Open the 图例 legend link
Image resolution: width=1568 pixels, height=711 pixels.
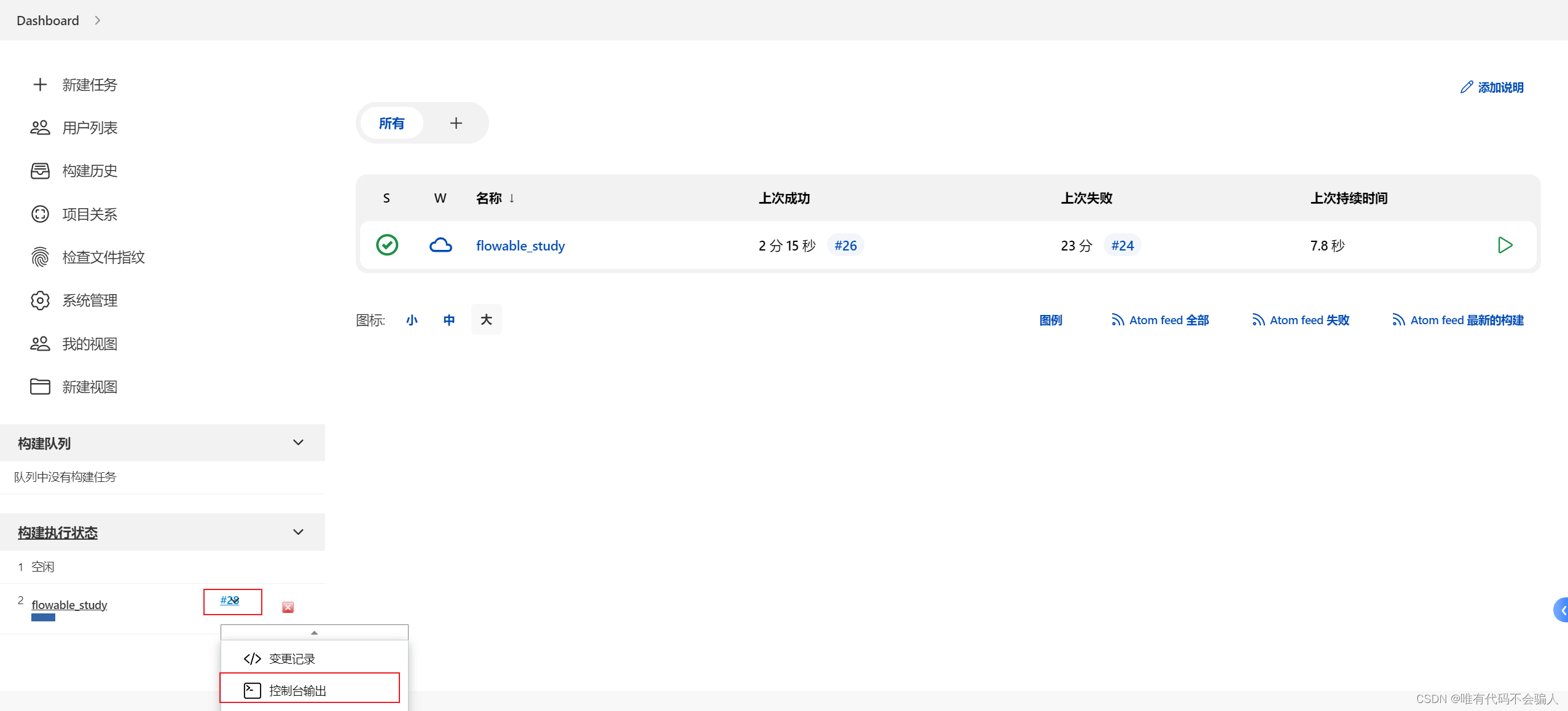(1051, 320)
